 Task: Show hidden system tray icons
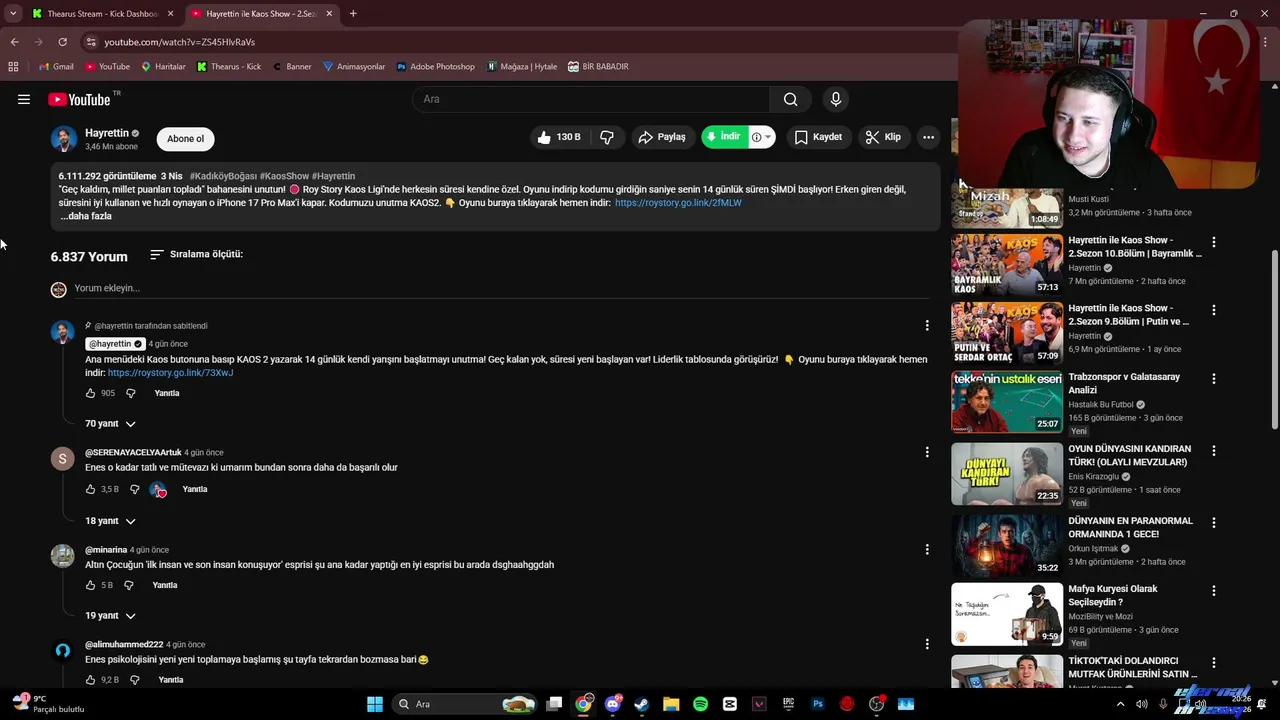(x=1120, y=704)
